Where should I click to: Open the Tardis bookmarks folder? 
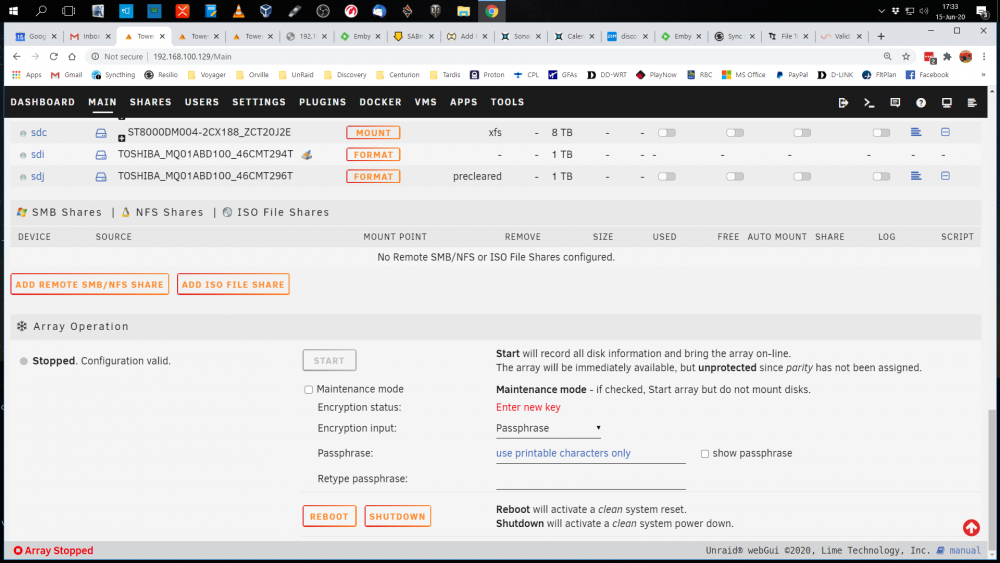click(445, 75)
